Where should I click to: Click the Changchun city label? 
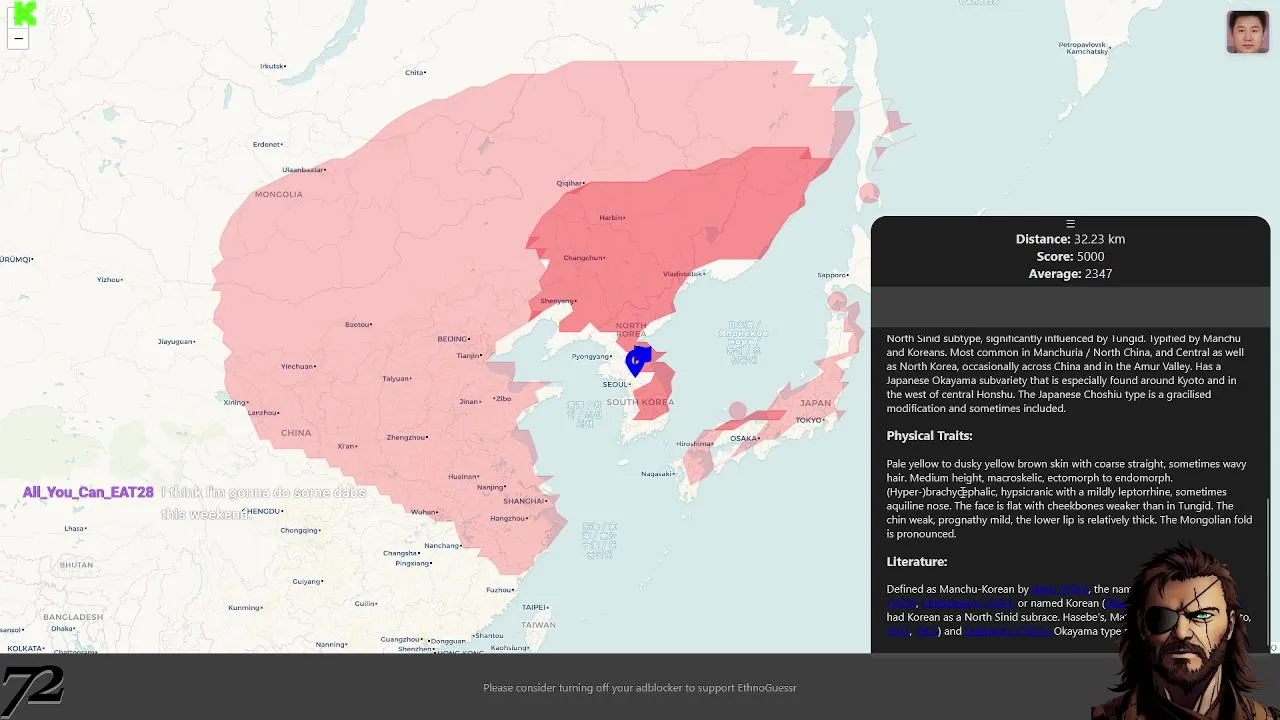click(584, 257)
